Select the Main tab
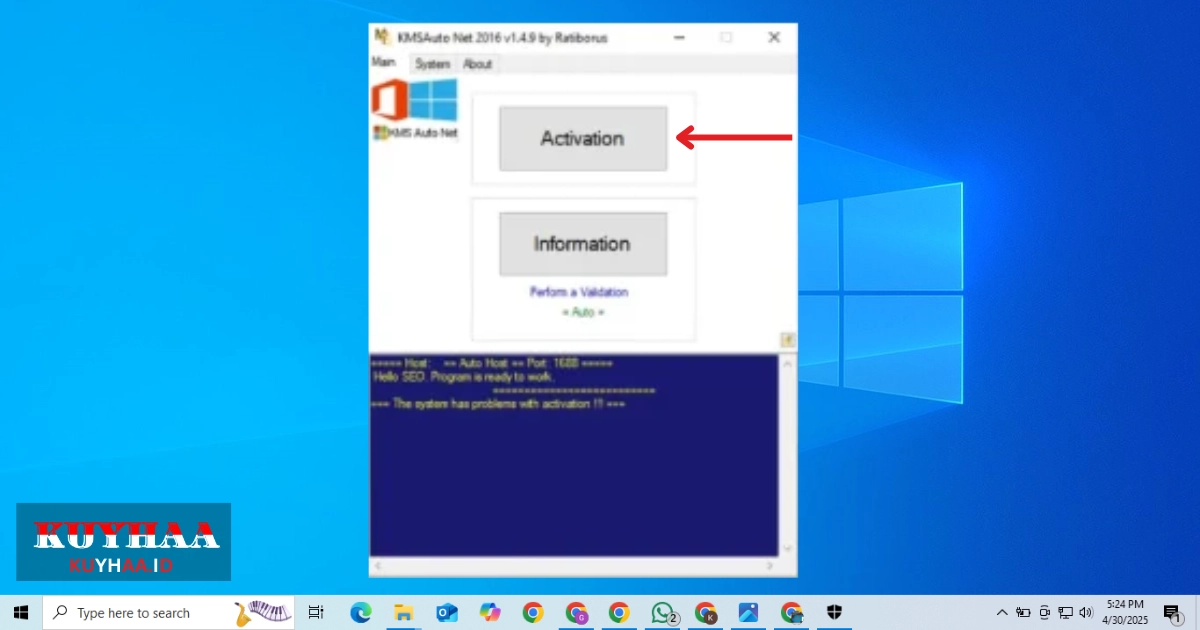Image resolution: width=1200 pixels, height=630 pixels. pos(384,62)
